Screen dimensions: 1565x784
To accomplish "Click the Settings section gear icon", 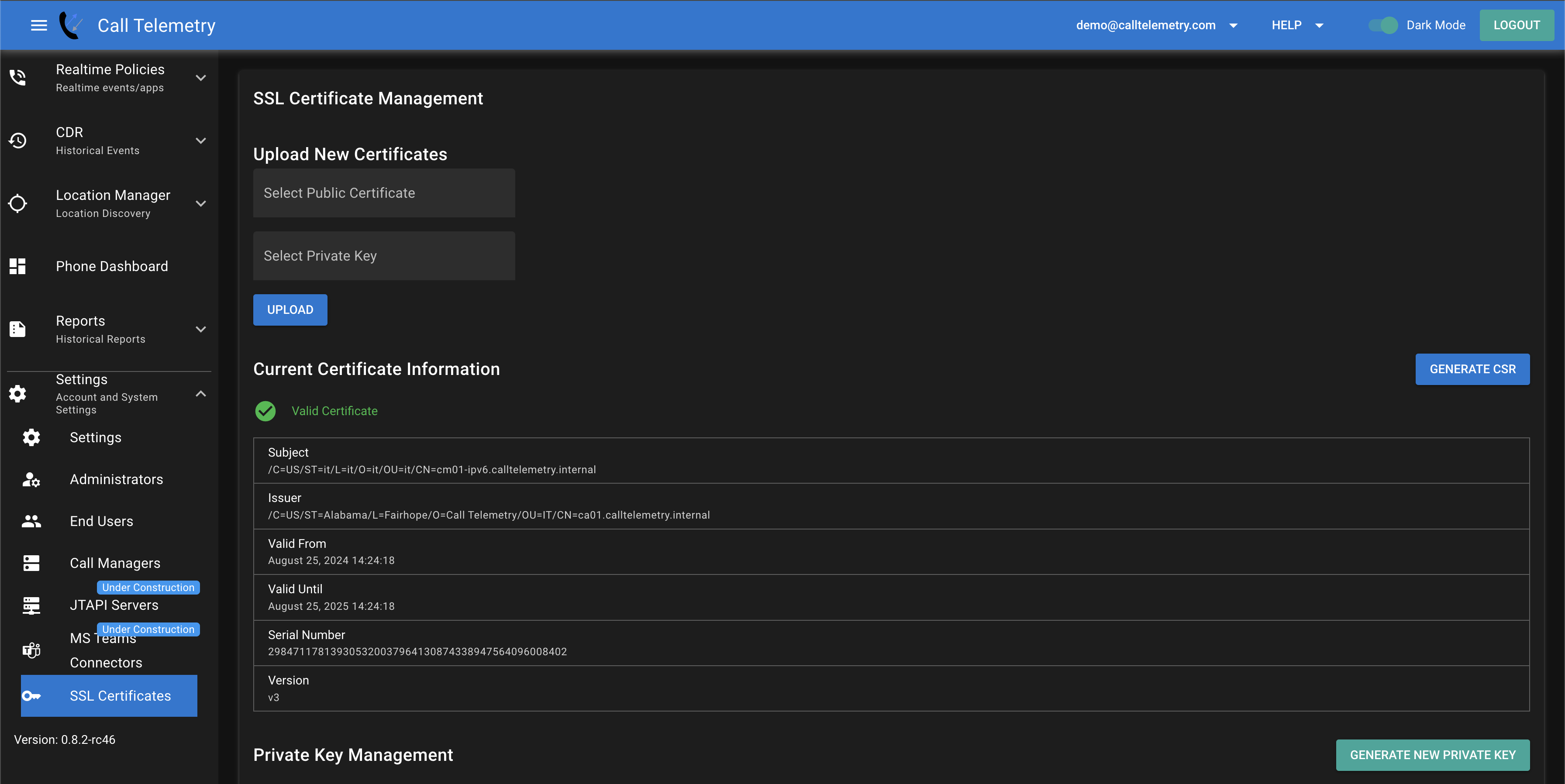I will coord(17,393).
